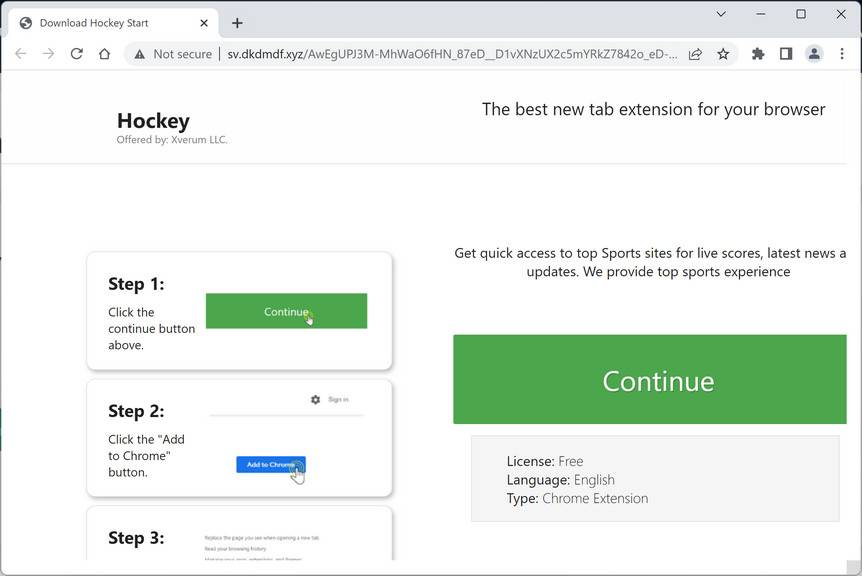Click the small Continue image in Step 1

286,311
